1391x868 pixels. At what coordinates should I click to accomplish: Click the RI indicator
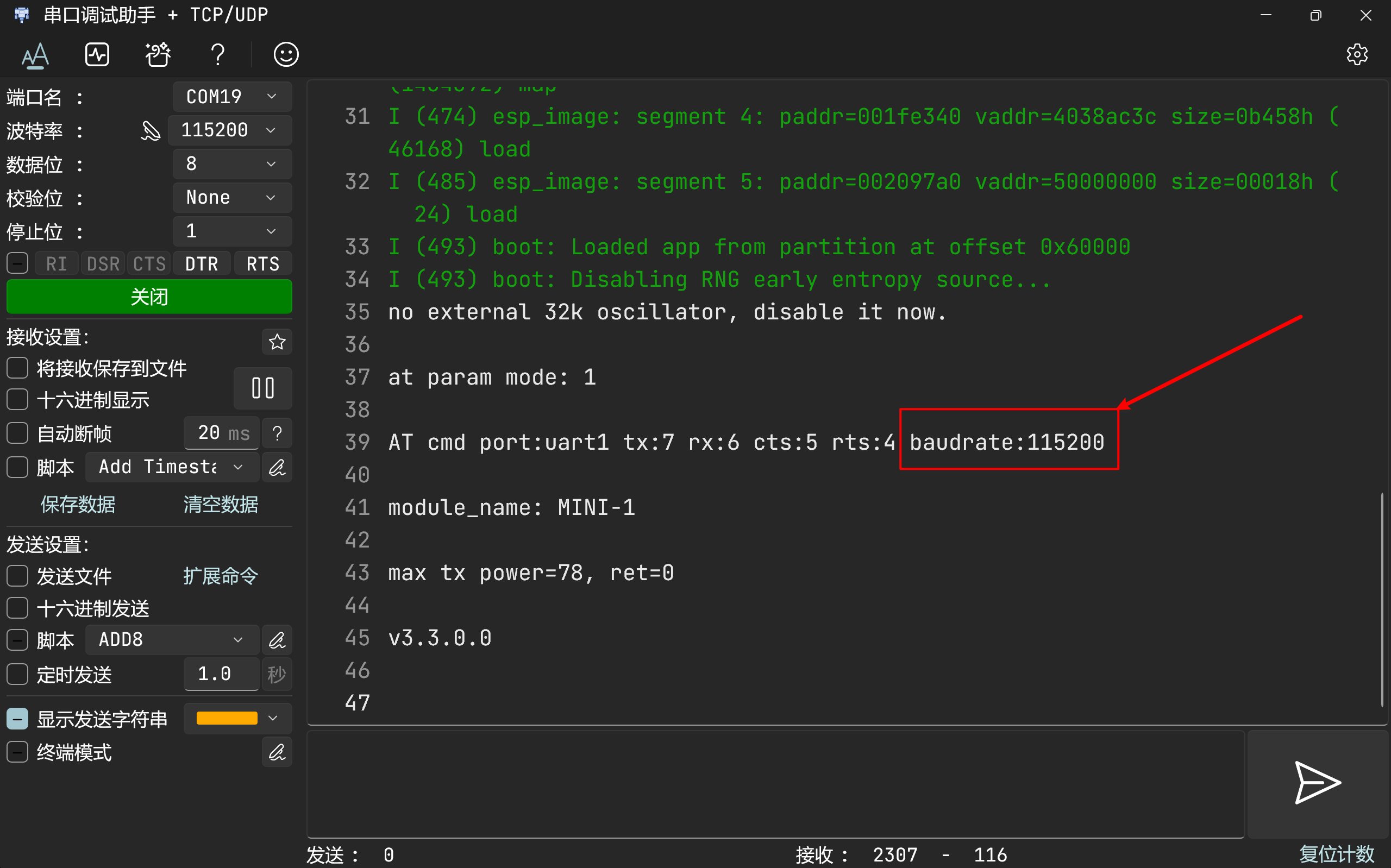coord(57,264)
